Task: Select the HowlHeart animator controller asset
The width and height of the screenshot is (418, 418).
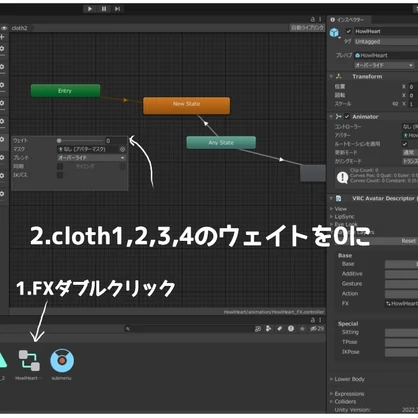Action: [29, 361]
